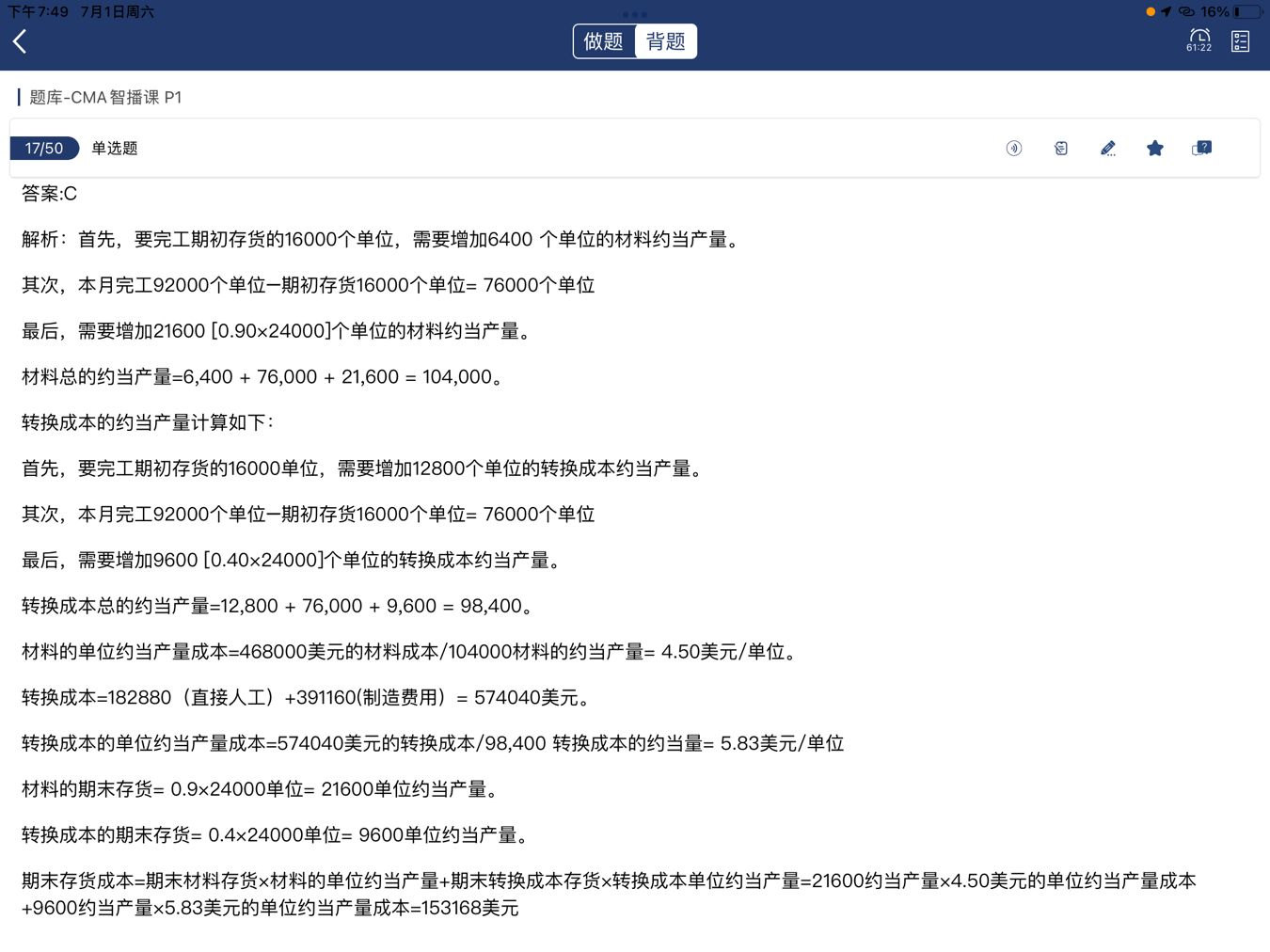
Task: Open the question mark feedback icon
Action: pyautogui.click(x=1202, y=149)
